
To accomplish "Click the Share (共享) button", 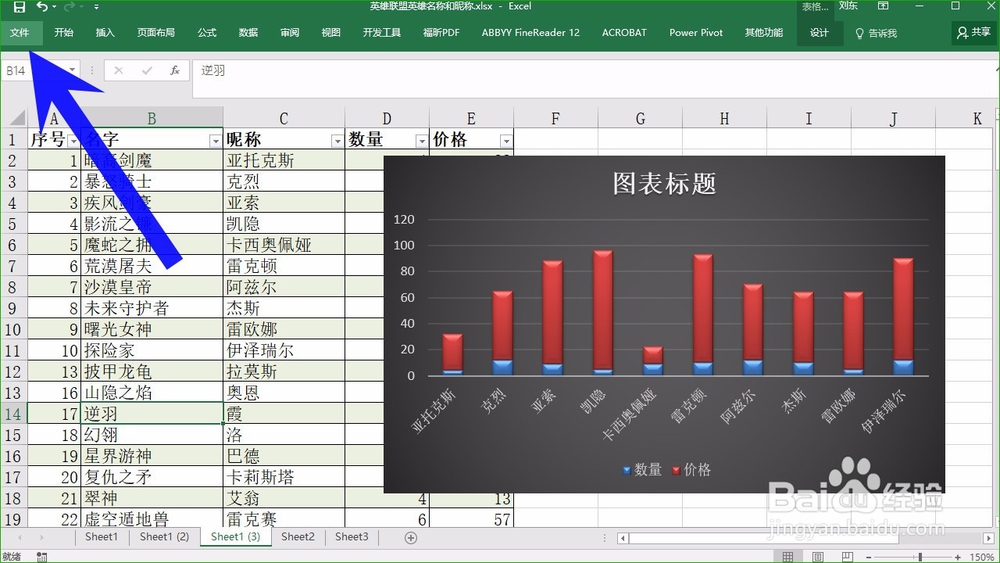I will tap(974, 33).
